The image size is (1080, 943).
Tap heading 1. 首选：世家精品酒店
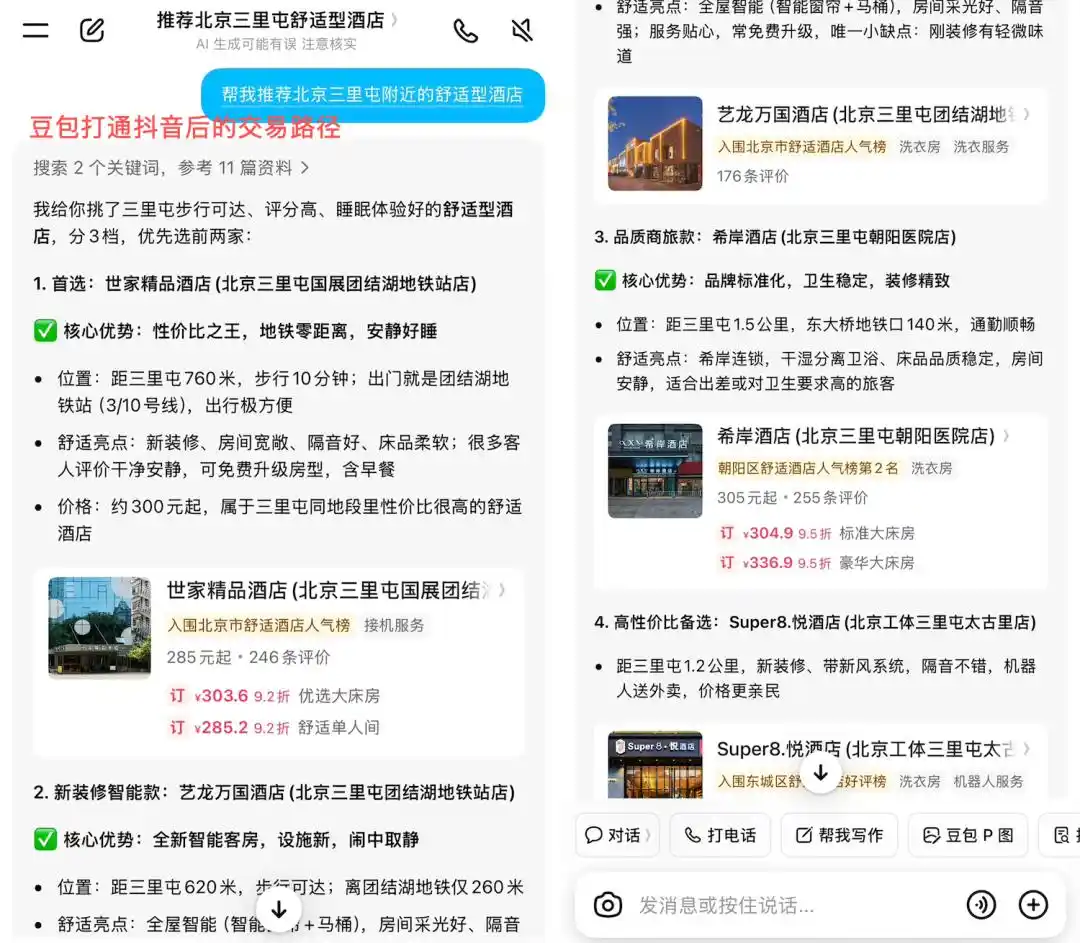coord(255,284)
